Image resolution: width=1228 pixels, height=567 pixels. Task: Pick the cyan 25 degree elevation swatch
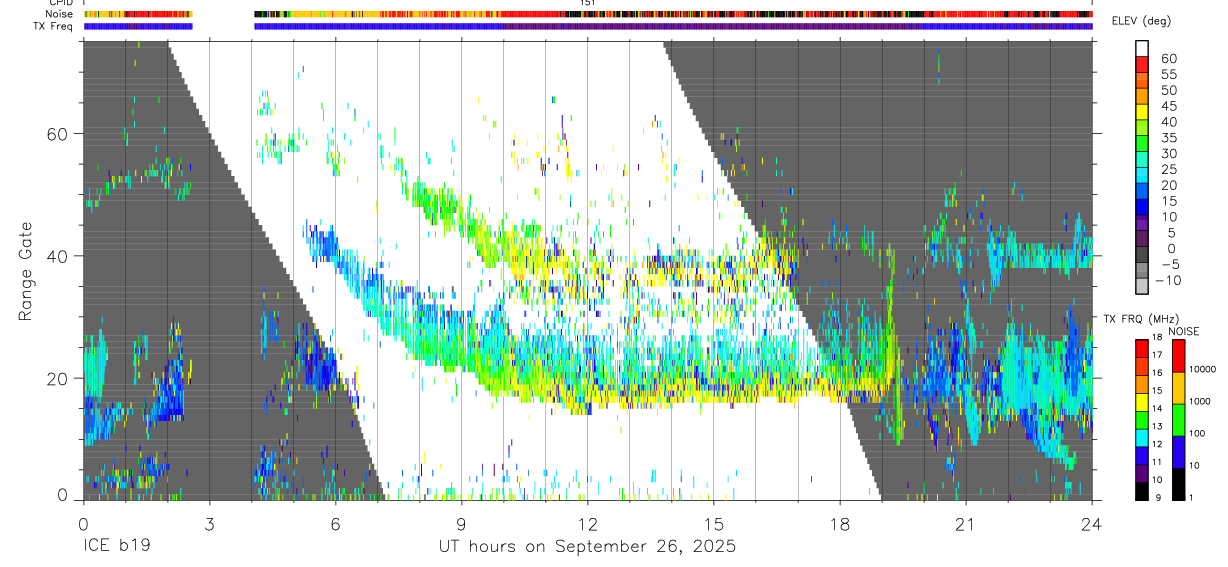(x=1142, y=175)
